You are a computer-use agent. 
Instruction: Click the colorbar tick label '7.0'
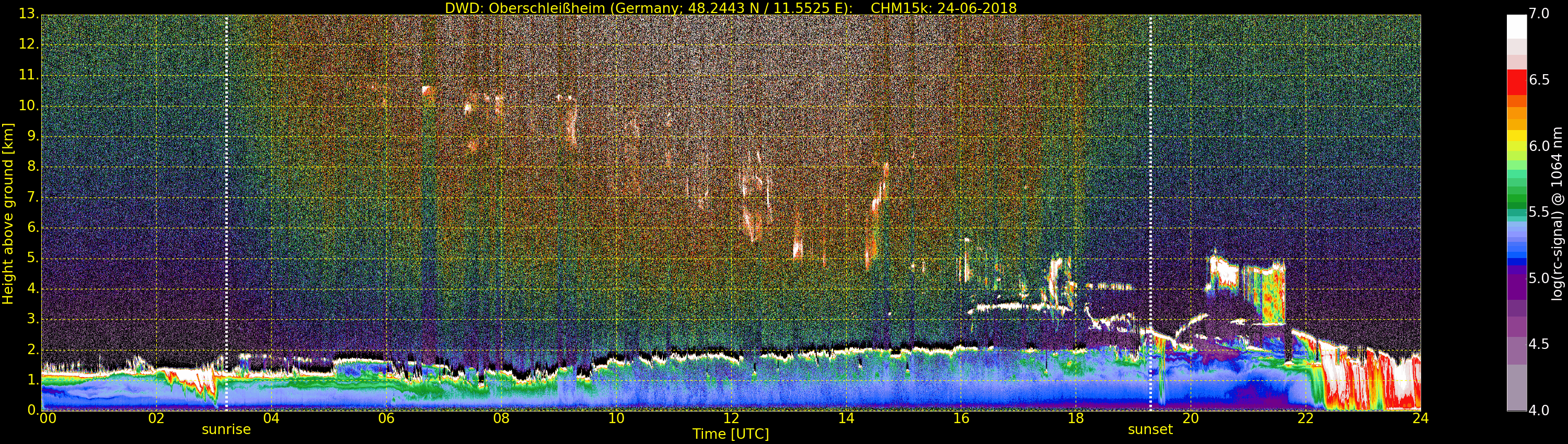[x=1539, y=14]
